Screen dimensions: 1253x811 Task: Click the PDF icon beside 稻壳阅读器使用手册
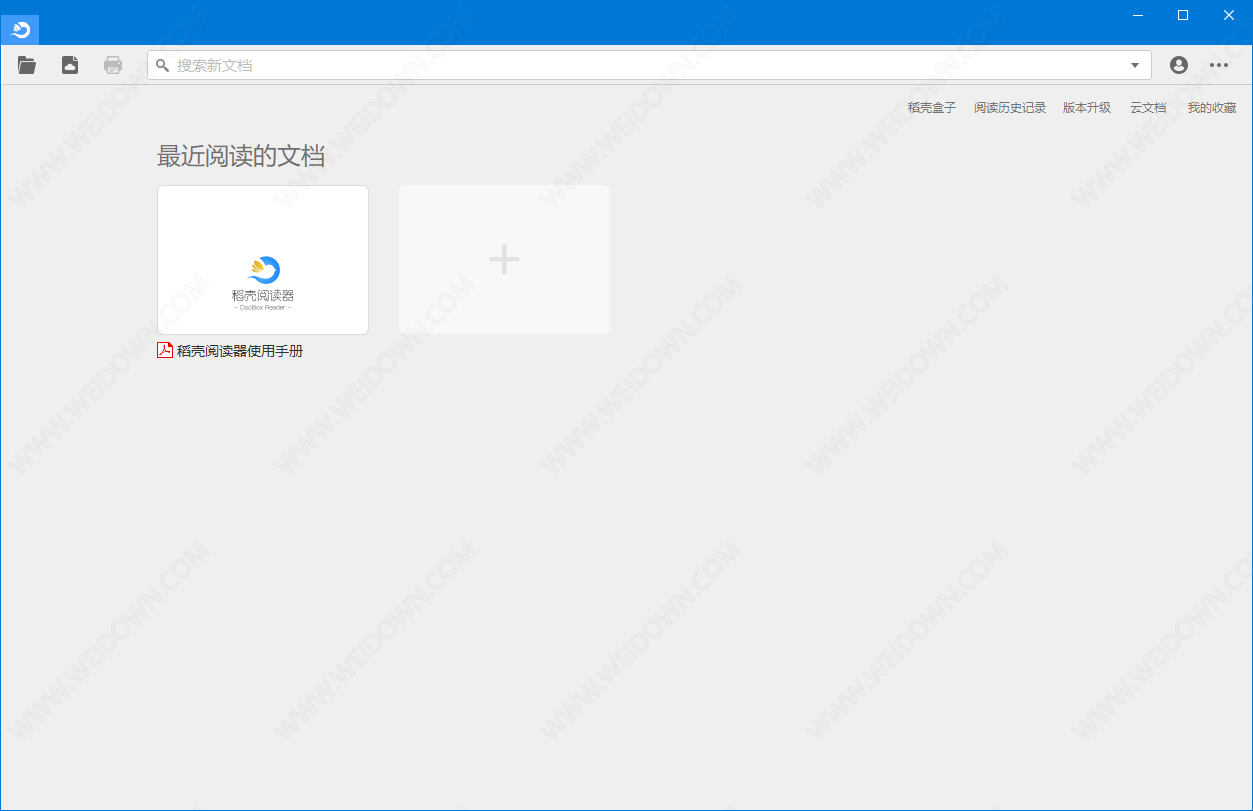point(165,350)
